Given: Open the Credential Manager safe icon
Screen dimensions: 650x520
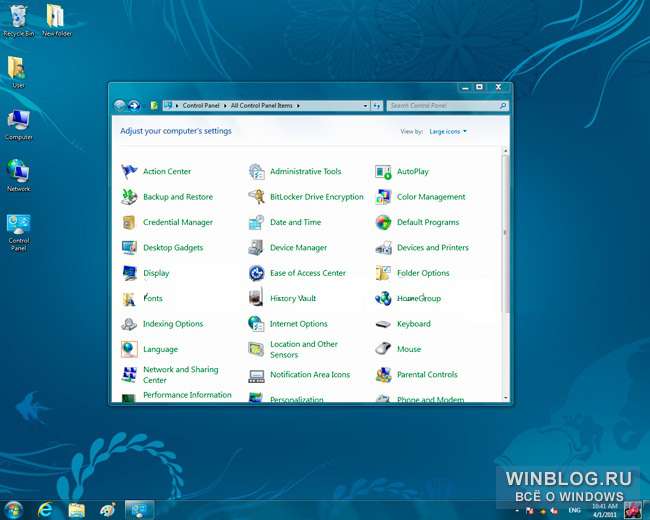Looking at the screenshot, I should coord(129,222).
